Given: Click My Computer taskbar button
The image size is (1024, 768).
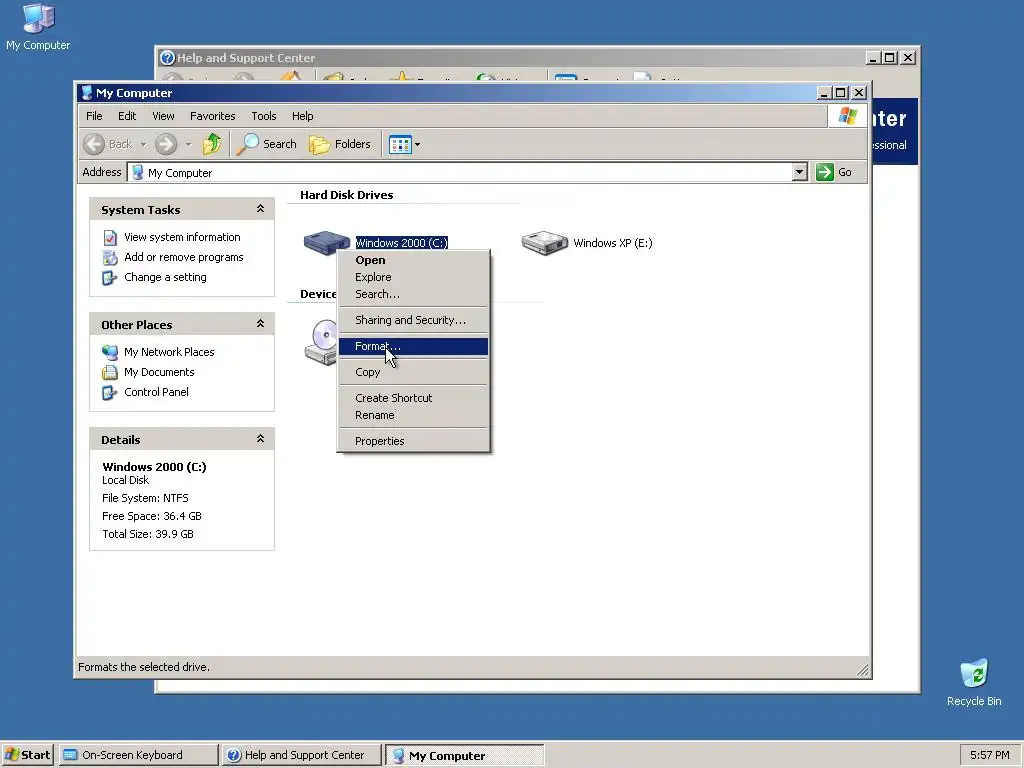Looking at the screenshot, I should (x=464, y=756).
